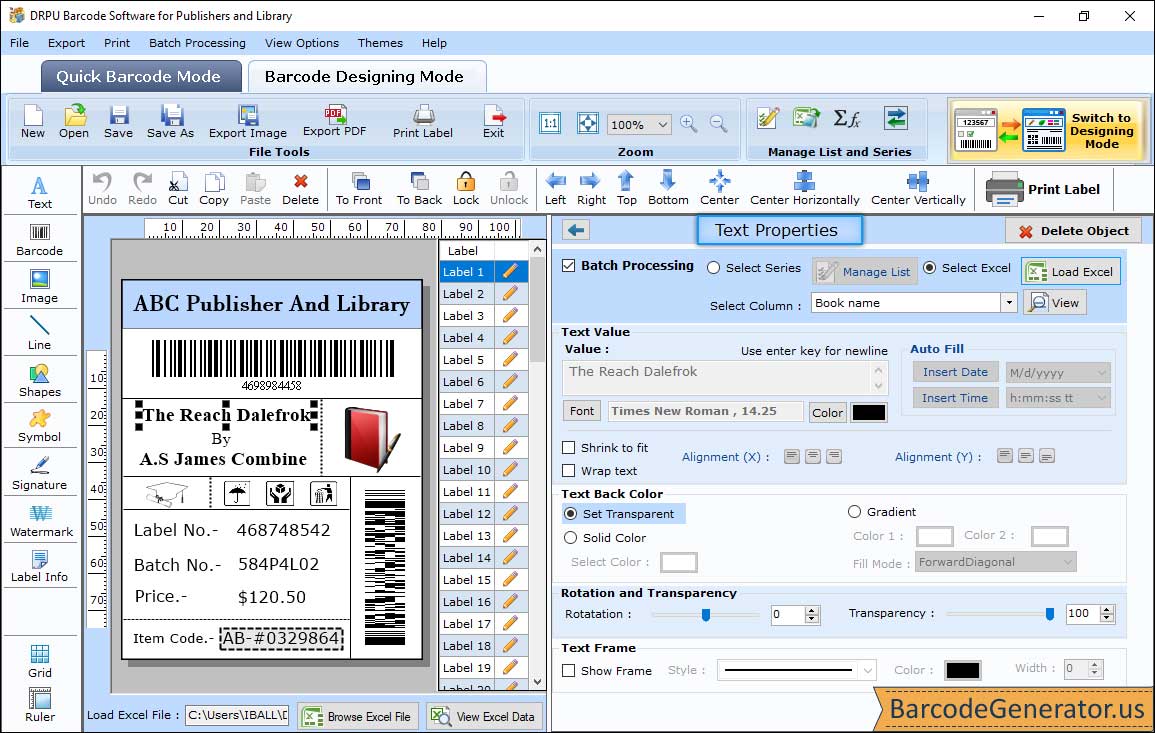Click the Insert Date button
1155x733 pixels.
coord(955,372)
